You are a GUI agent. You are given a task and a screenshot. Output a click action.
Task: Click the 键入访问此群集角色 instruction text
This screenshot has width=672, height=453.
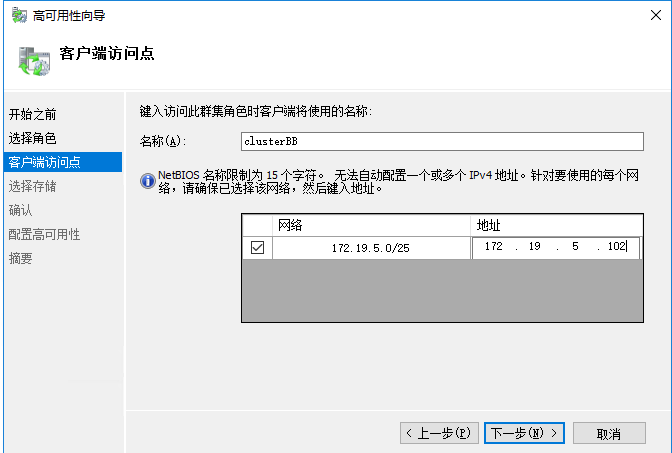click(256, 111)
